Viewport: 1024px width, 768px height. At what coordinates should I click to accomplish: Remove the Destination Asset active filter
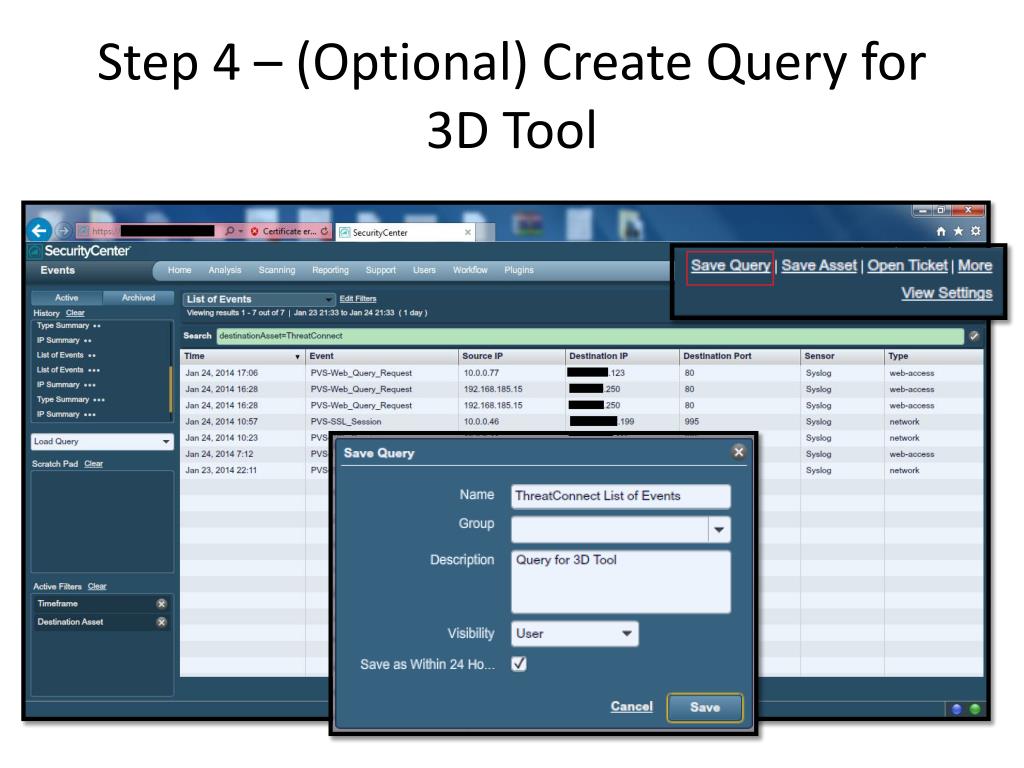pyautogui.click(x=161, y=622)
